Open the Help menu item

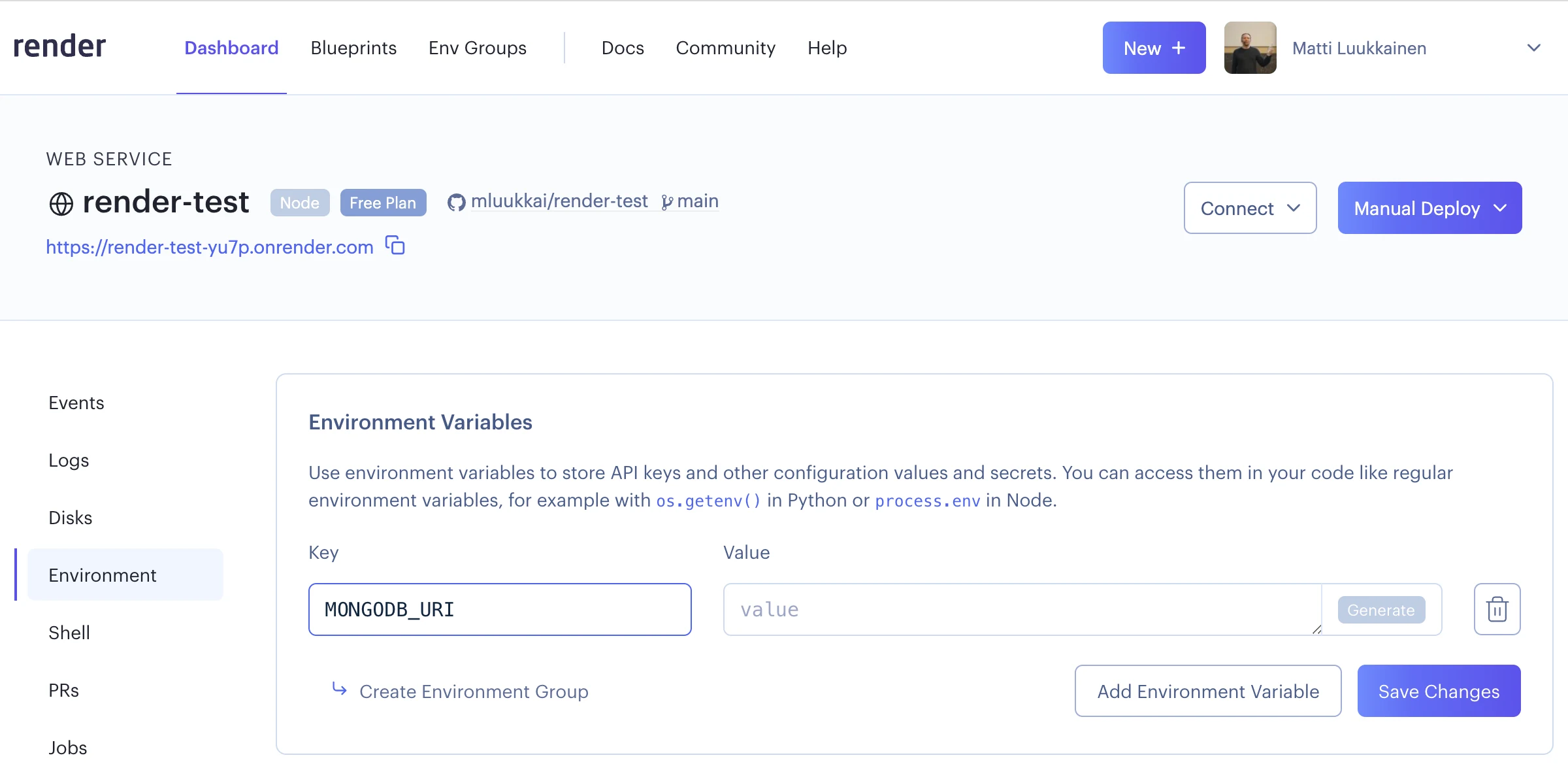click(x=827, y=48)
